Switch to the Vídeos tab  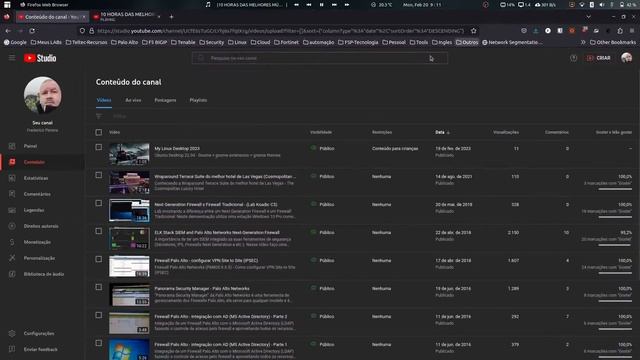(104, 100)
